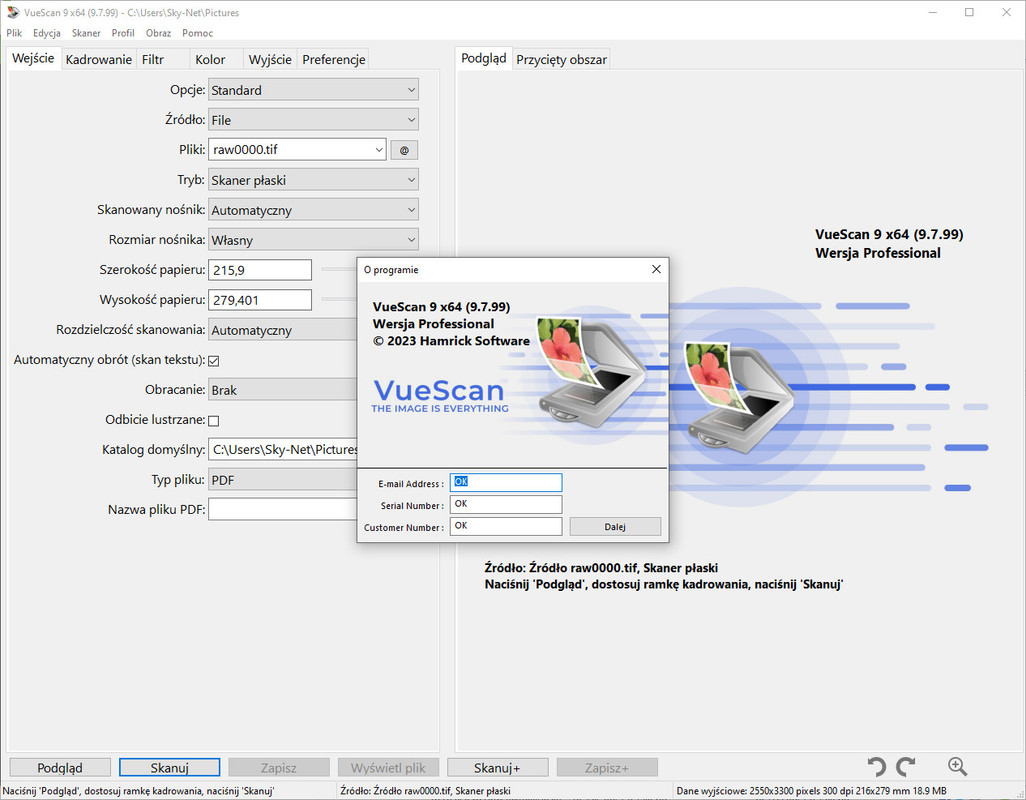Click the Podgląd button at bottom

[60, 767]
